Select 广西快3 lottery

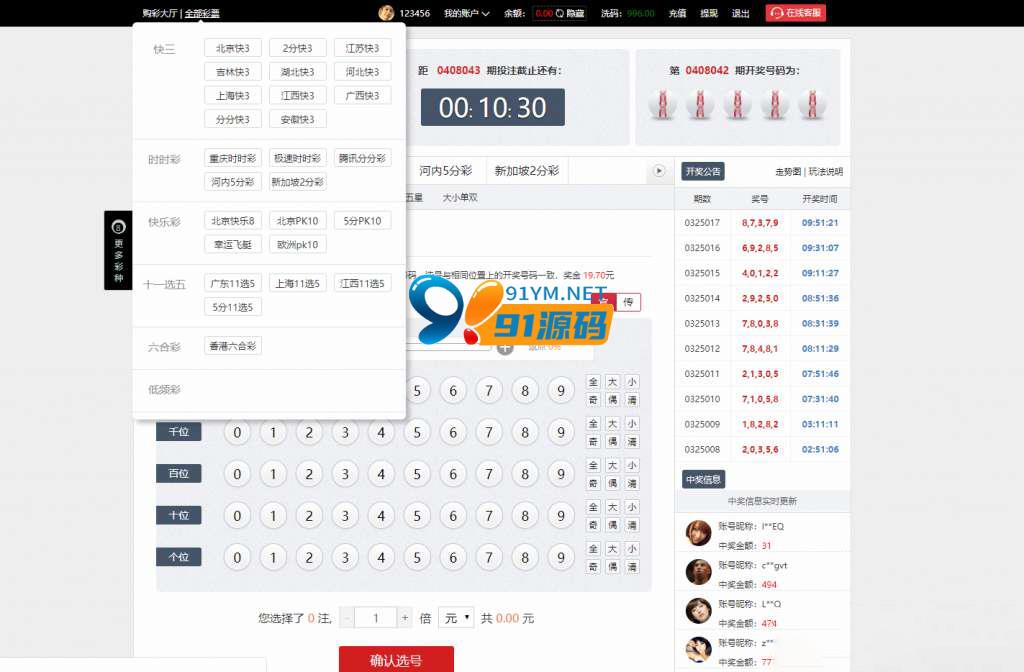362,95
